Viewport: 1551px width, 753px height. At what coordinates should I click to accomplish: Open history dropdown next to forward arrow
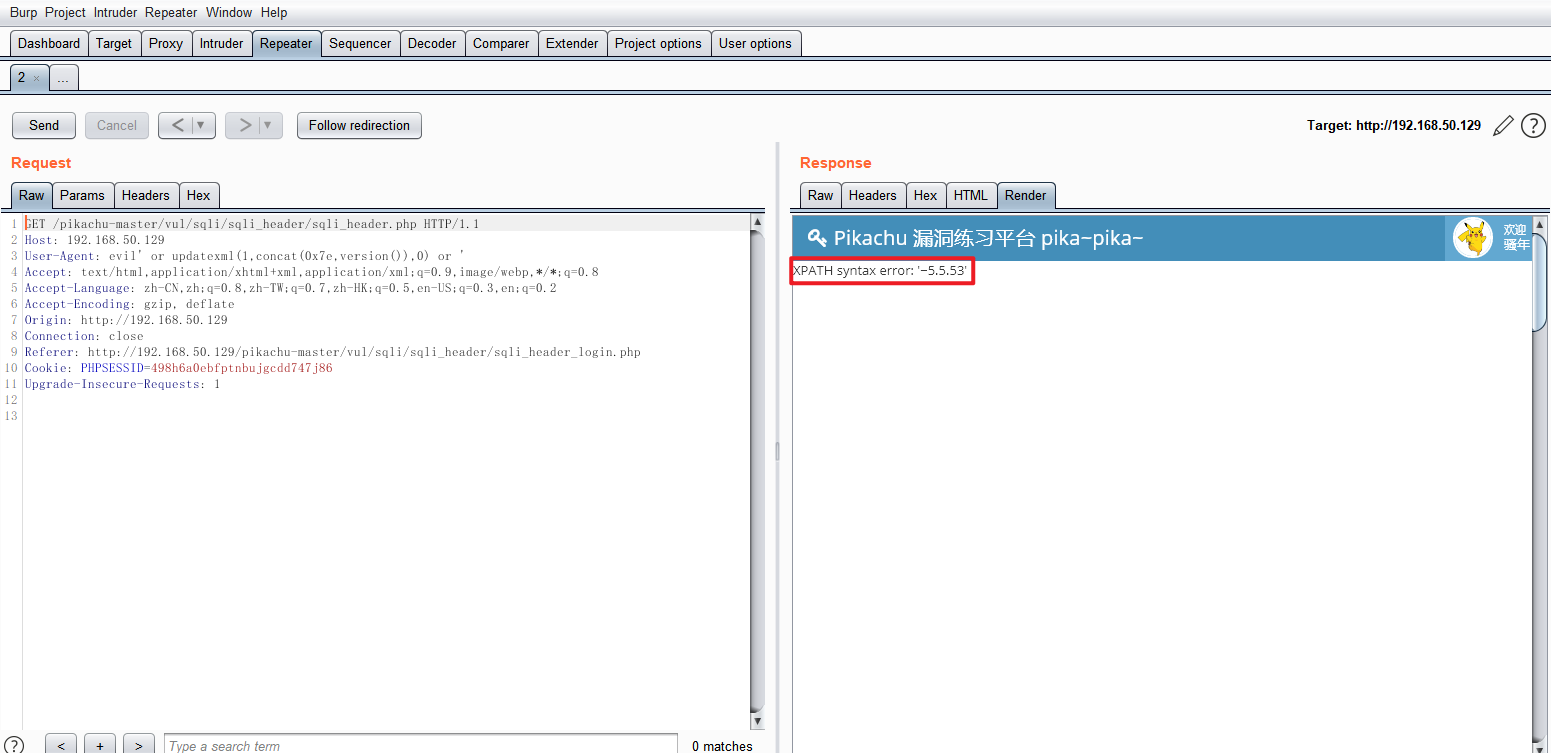pyautogui.click(x=267, y=126)
